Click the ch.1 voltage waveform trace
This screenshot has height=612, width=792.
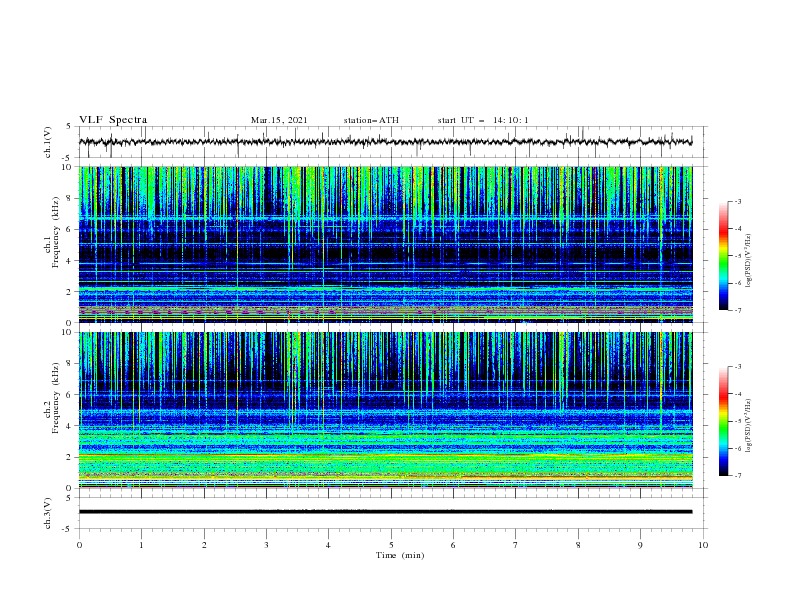pyautogui.click(x=385, y=142)
